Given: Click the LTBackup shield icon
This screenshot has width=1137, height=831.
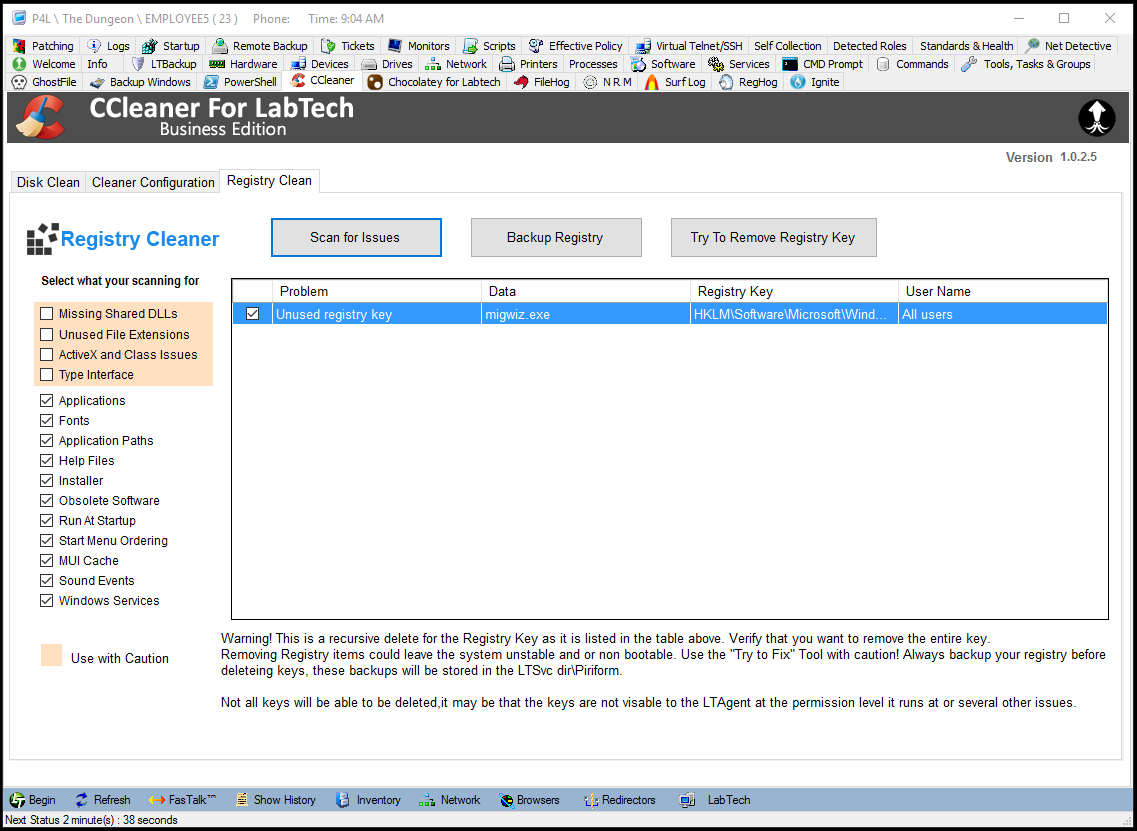Looking at the screenshot, I should point(138,64).
